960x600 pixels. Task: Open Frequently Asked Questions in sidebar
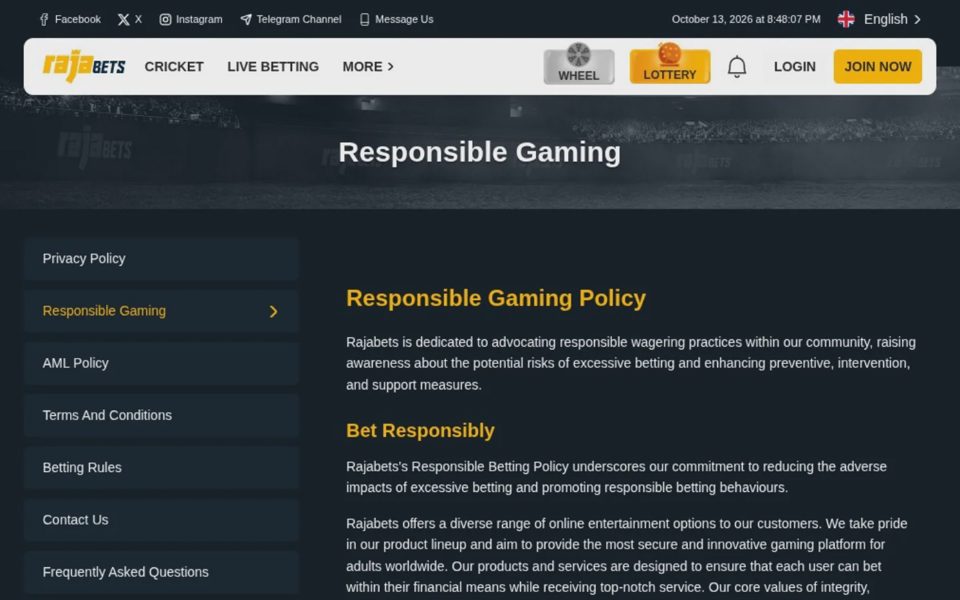pos(161,572)
